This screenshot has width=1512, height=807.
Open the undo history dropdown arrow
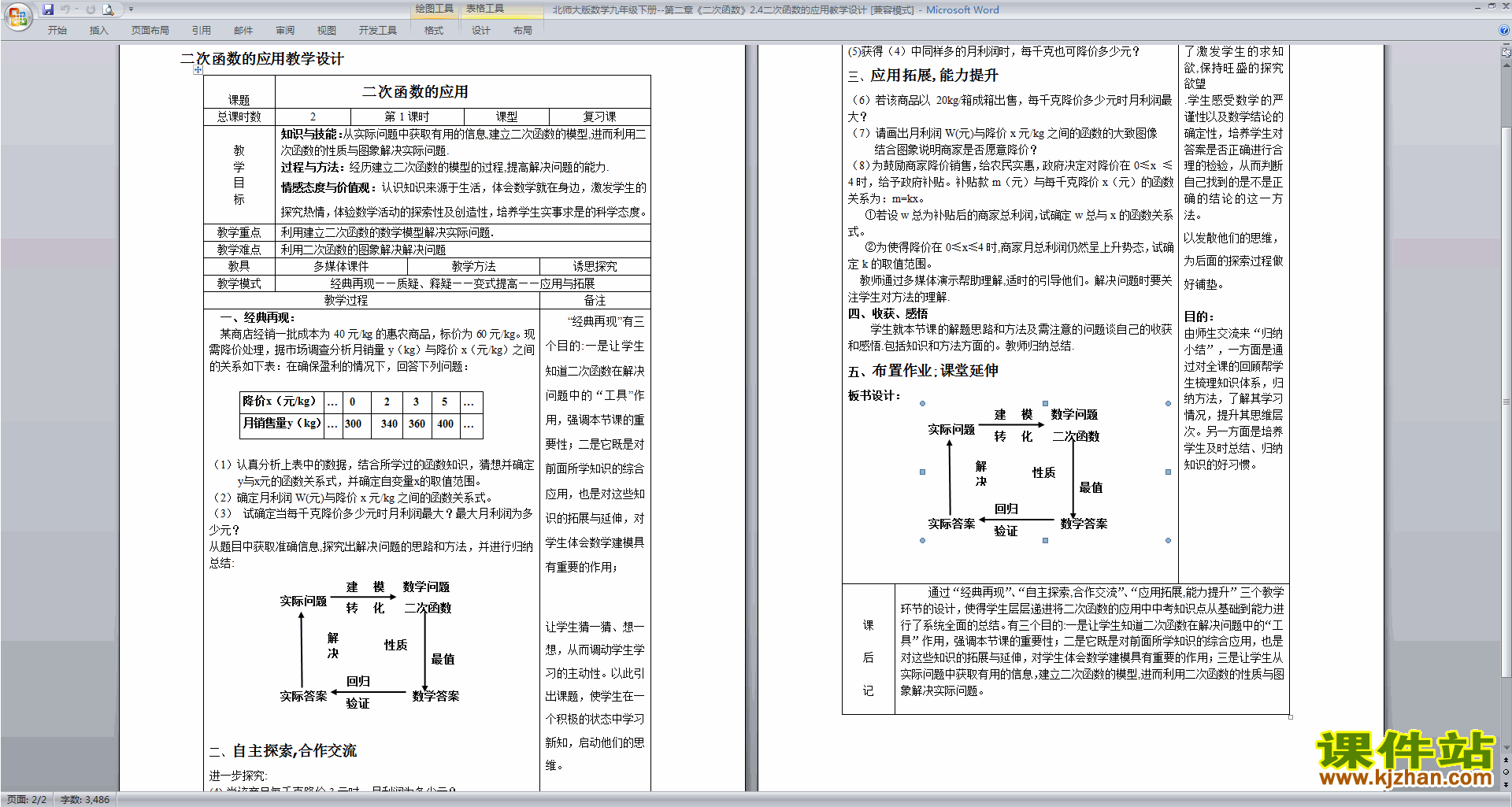click(76, 9)
